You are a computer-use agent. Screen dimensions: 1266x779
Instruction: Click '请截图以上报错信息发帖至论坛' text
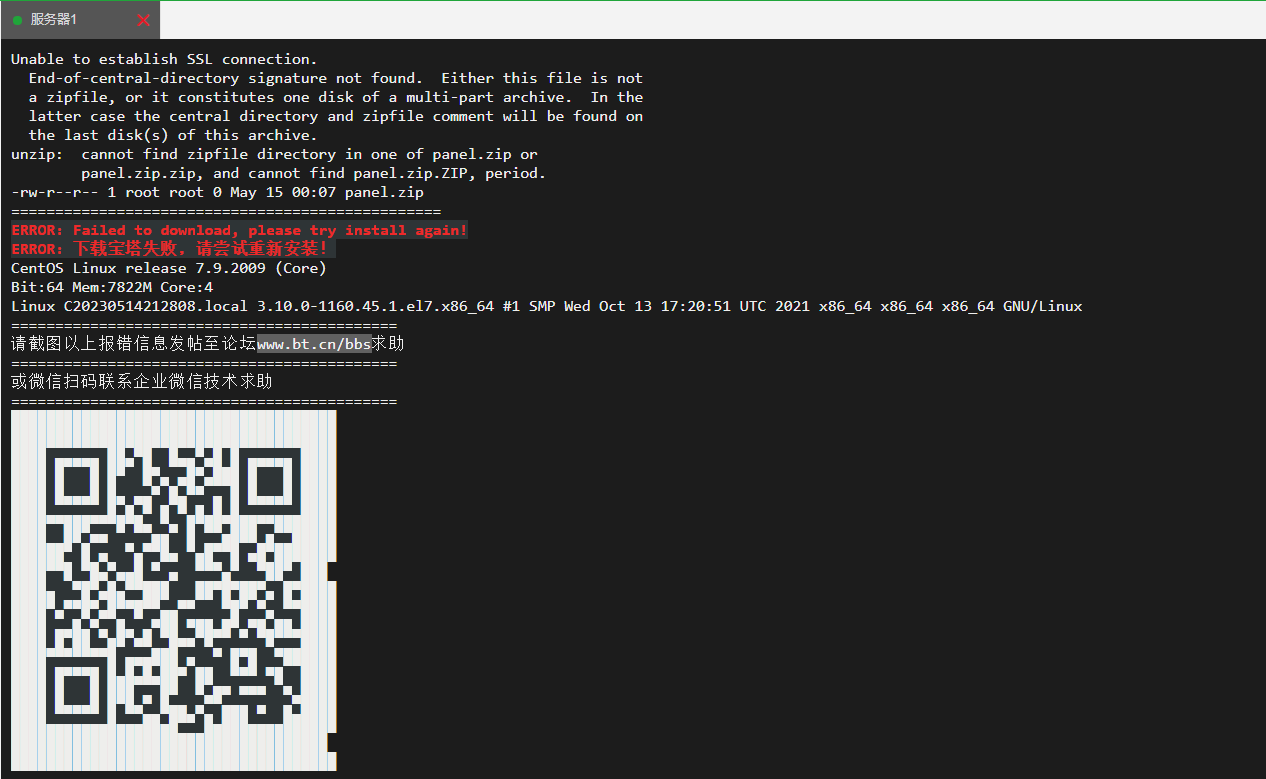click(134, 344)
